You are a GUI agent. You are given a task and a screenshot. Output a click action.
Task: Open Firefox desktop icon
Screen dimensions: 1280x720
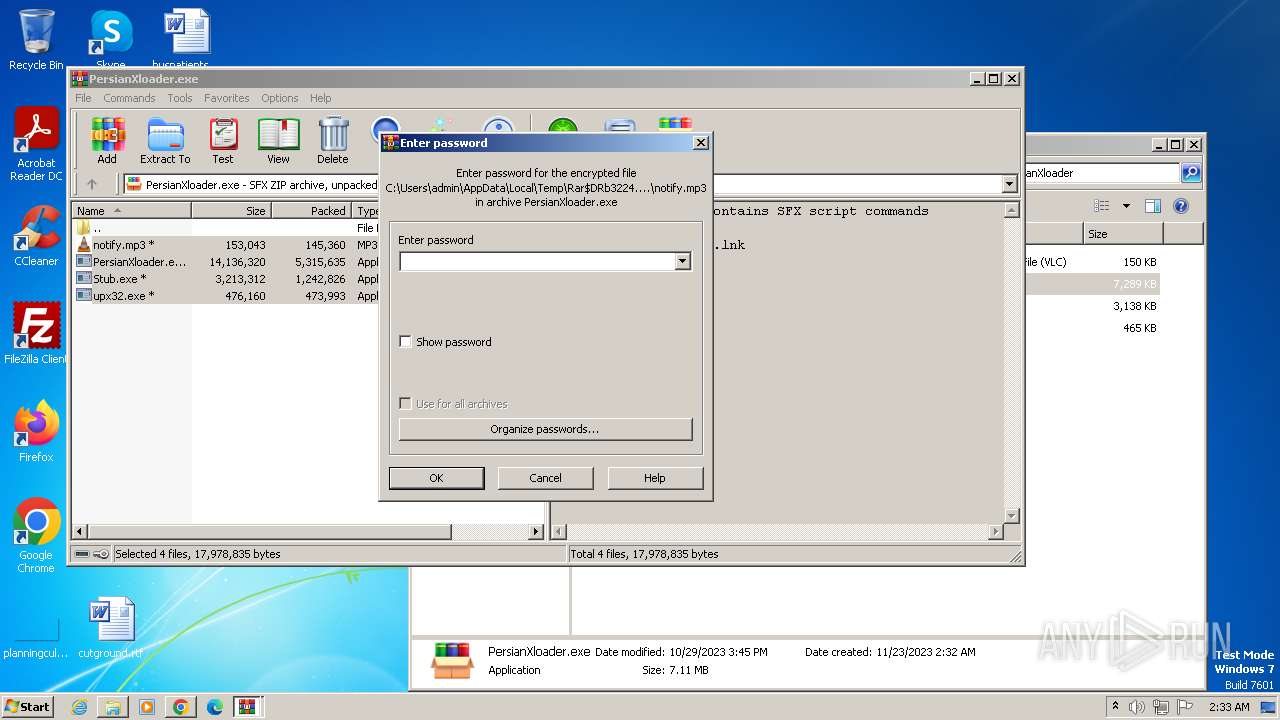click(x=36, y=432)
